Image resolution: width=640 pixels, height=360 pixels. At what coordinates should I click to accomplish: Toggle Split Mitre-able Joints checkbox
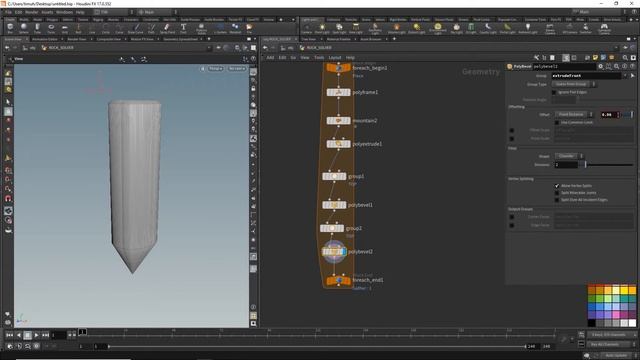(557, 193)
